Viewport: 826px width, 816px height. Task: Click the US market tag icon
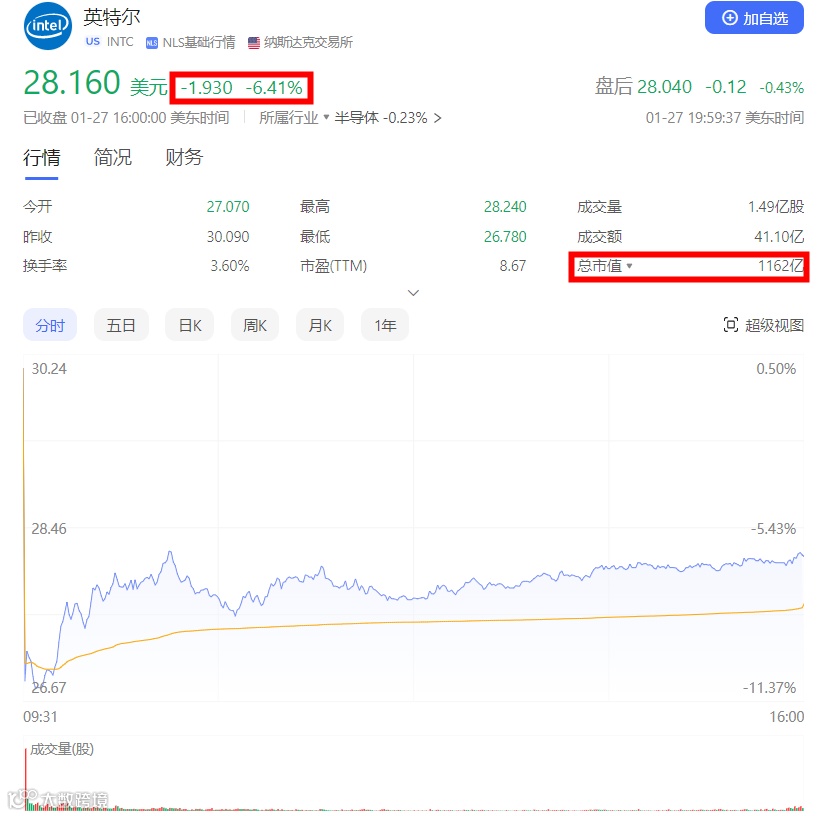[x=93, y=42]
